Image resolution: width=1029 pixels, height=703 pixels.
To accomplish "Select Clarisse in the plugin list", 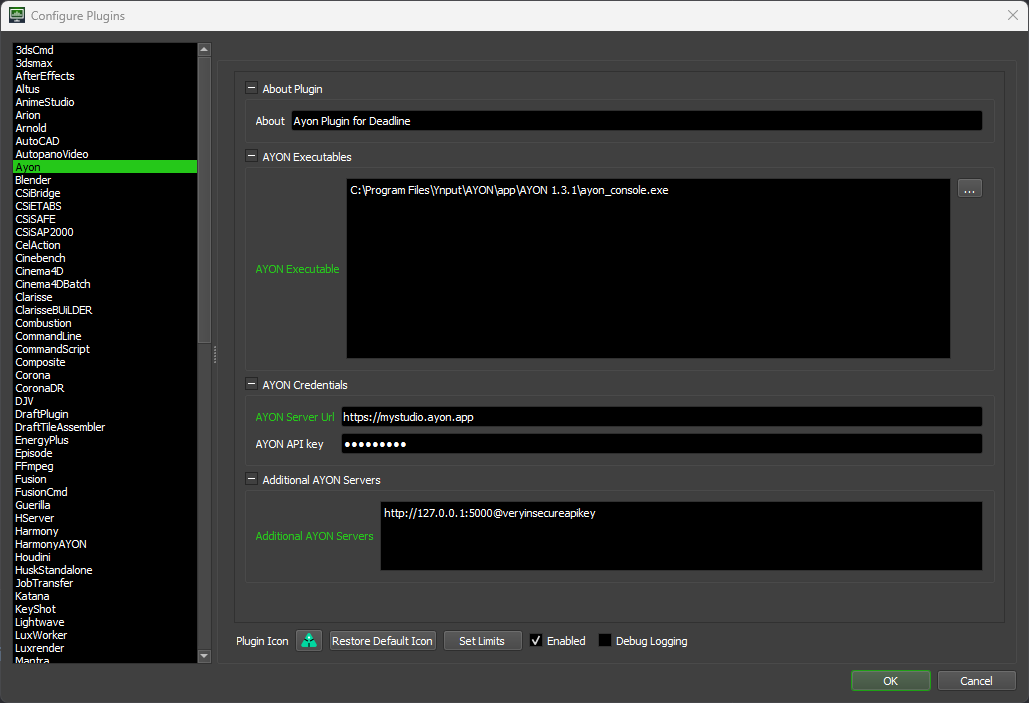I will pos(105,297).
